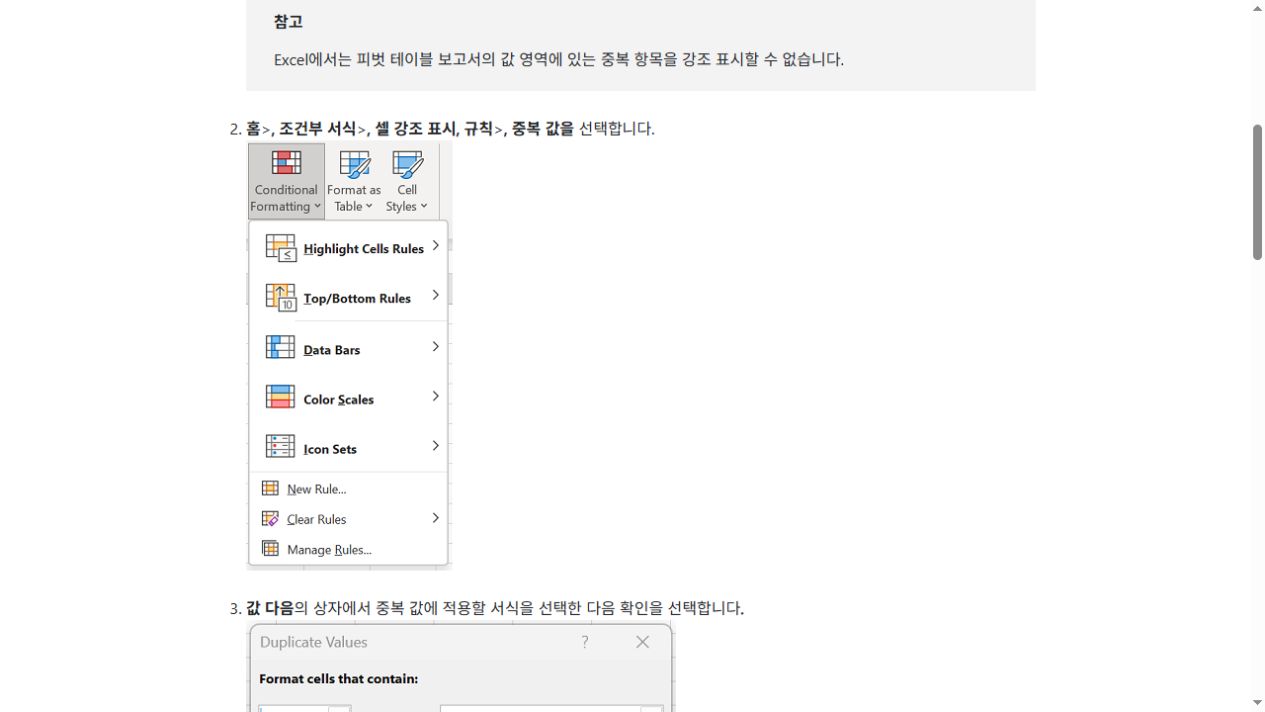Click the Highlight Cells Rules icon
Screen dimensions: 1265x712
(280, 248)
